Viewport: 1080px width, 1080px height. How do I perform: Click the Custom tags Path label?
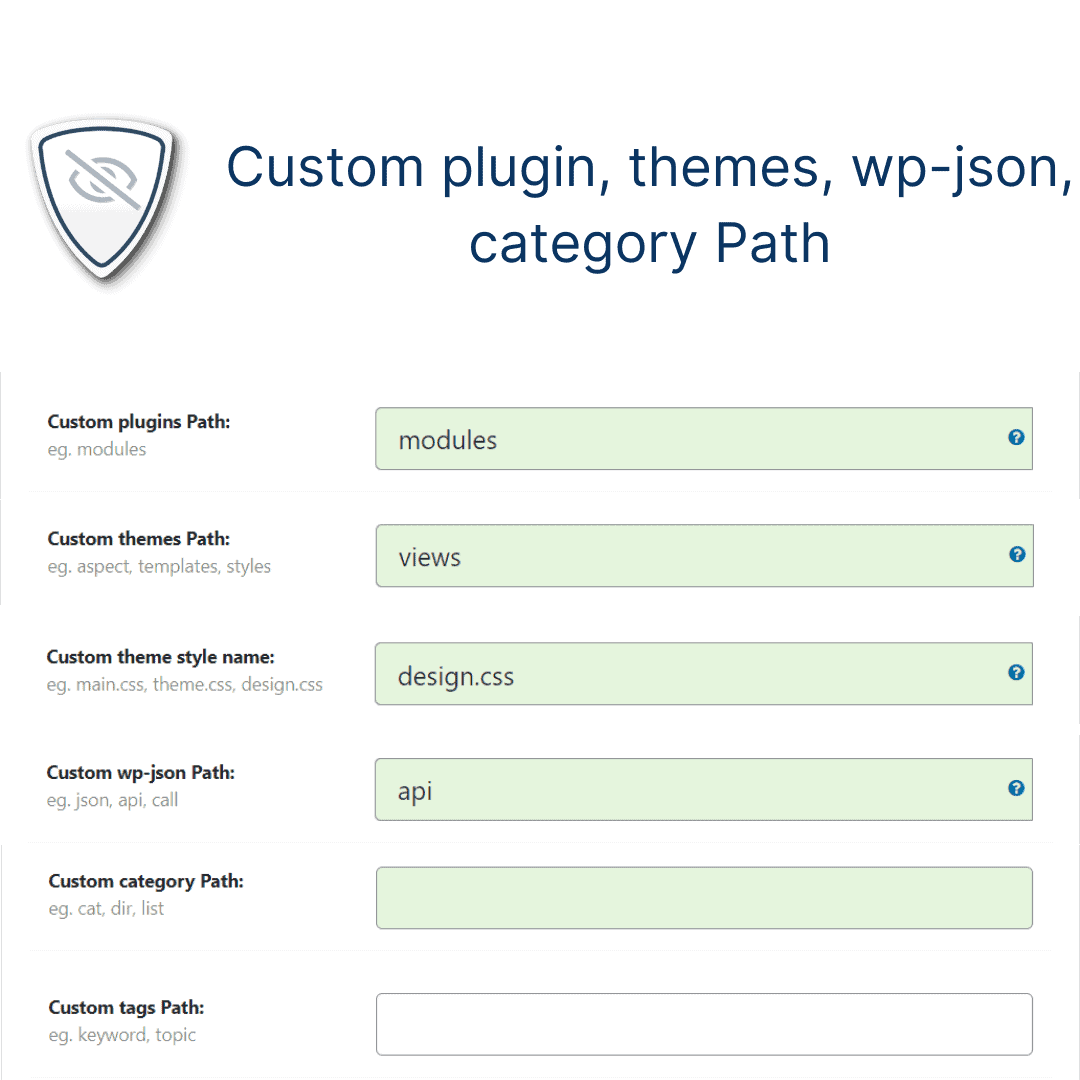126,1007
